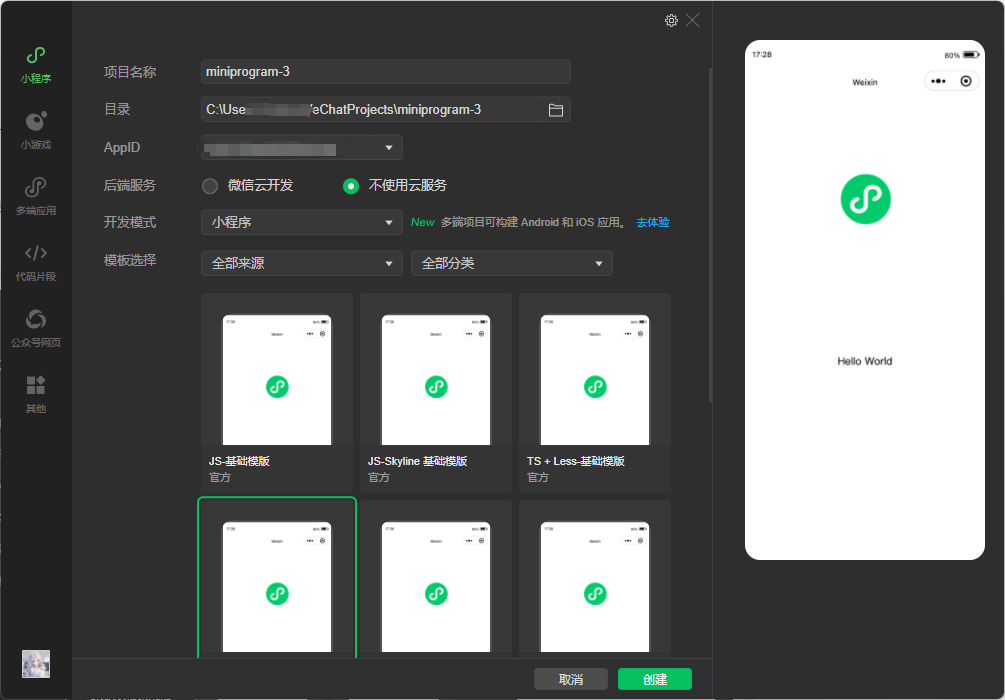
Task: Browse for directory with the folder icon
Action: (x=556, y=110)
